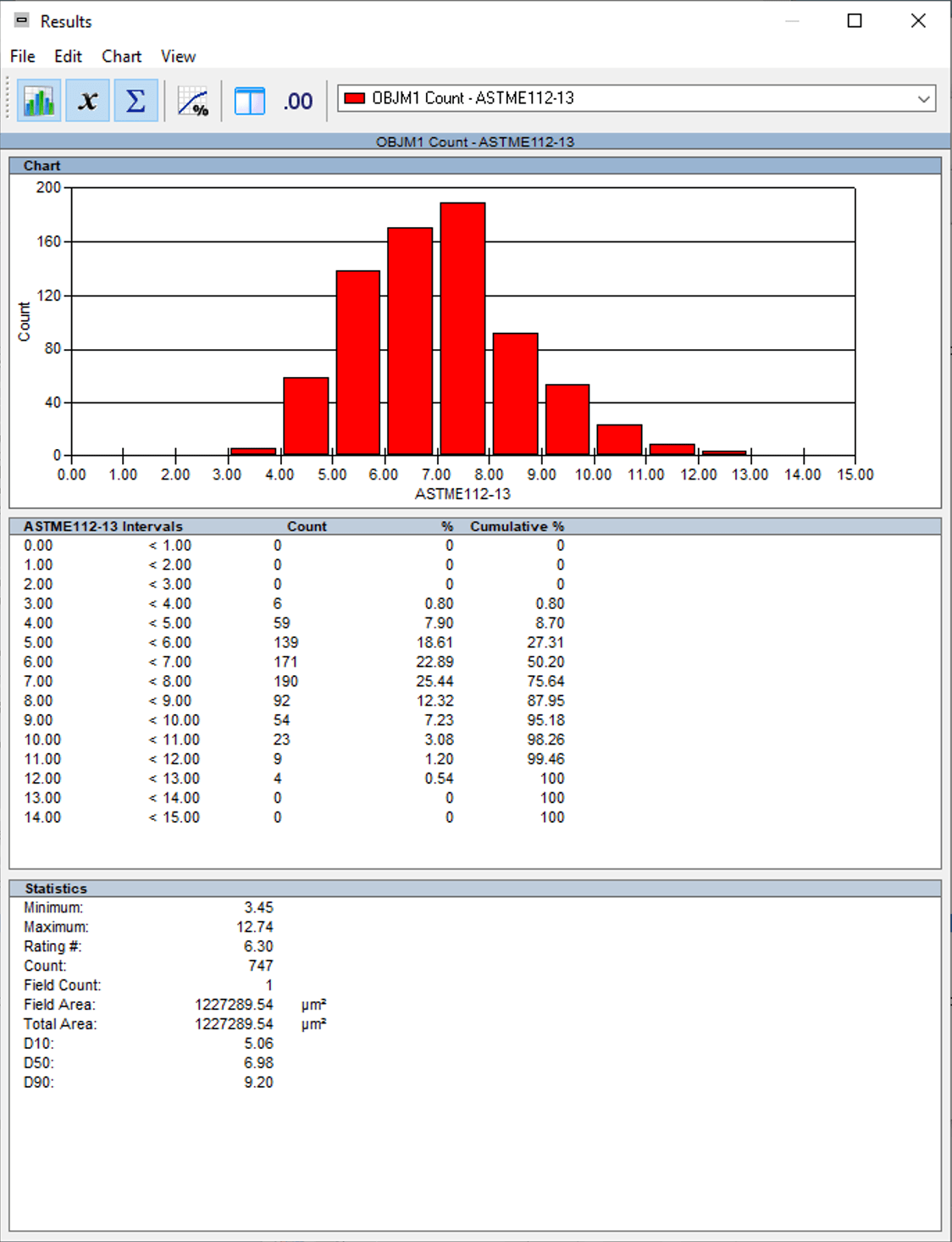Open the Edit menu
Viewport: 952px width, 1242px height.
point(68,56)
